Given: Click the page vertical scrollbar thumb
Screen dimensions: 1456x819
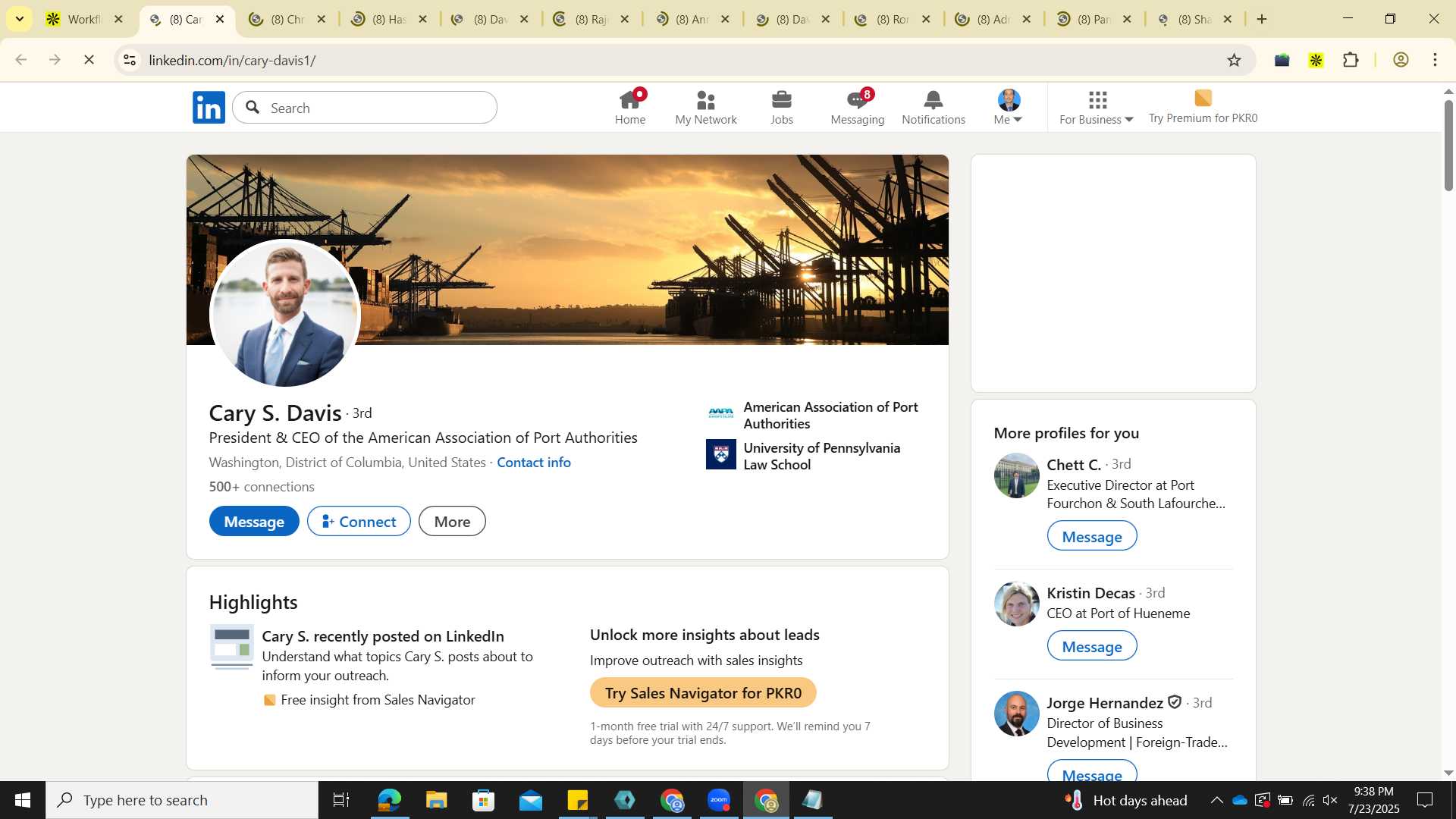Looking at the screenshot, I should (x=1448, y=144).
